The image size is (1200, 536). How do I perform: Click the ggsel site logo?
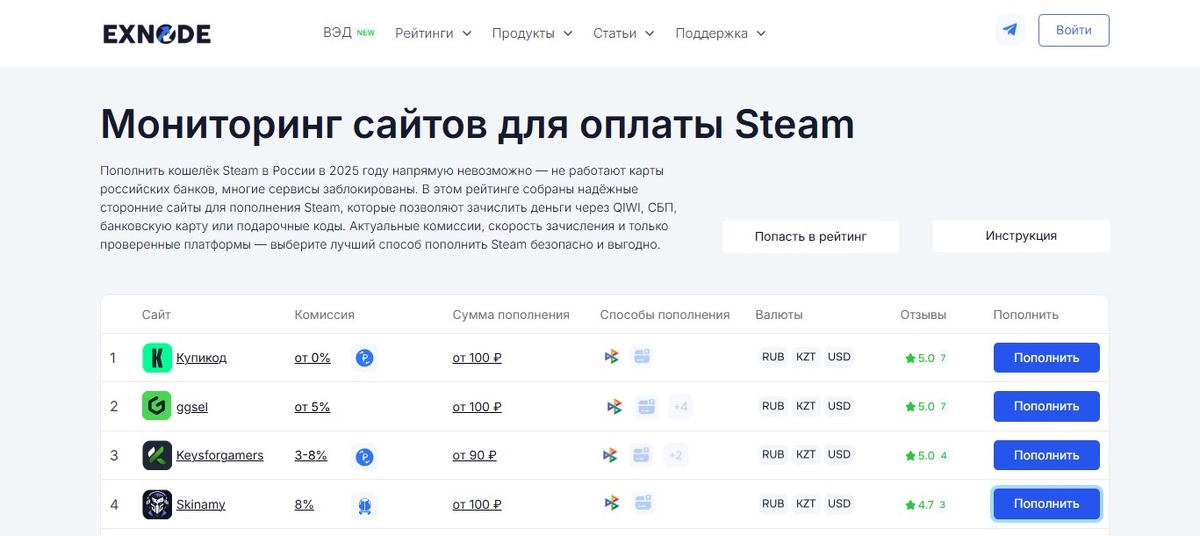157,407
